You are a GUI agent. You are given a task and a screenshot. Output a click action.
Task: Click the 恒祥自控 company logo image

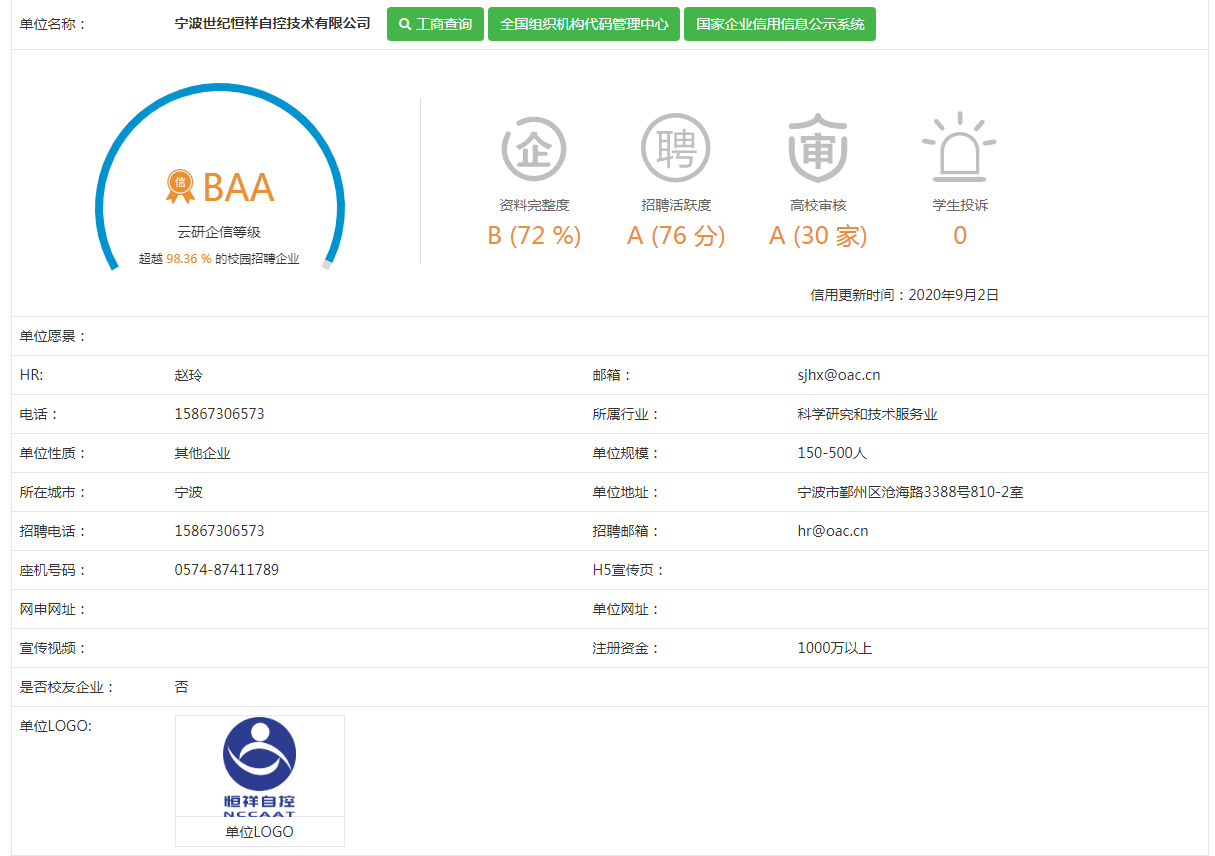pyautogui.click(x=259, y=765)
